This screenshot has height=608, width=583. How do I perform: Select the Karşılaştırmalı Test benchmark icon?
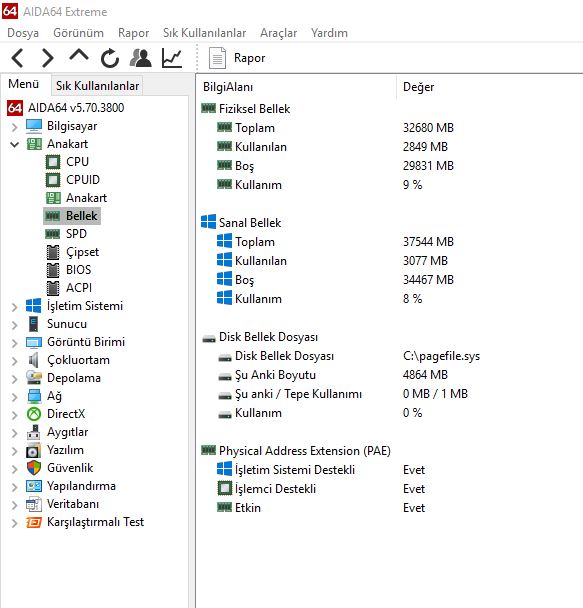[34, 522]
